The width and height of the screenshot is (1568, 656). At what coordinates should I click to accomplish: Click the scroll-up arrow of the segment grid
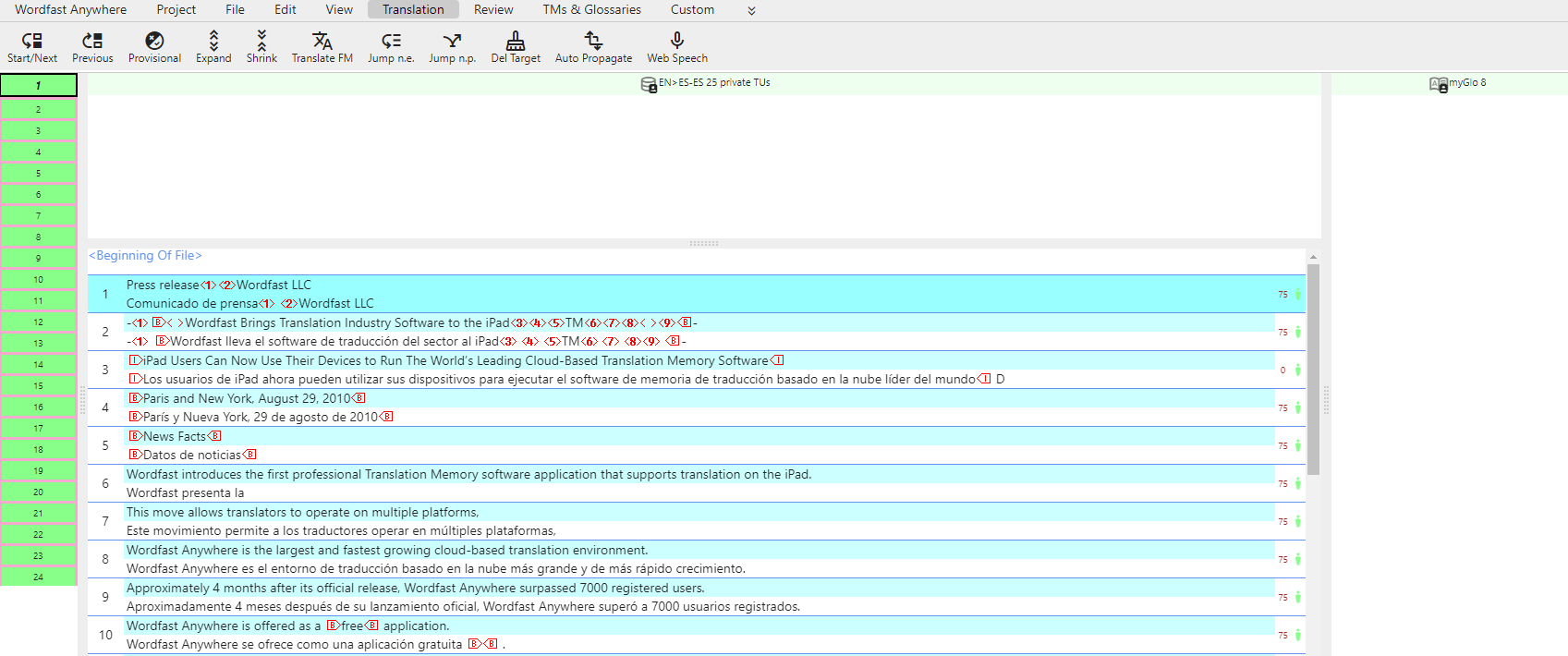point(1313,257)
